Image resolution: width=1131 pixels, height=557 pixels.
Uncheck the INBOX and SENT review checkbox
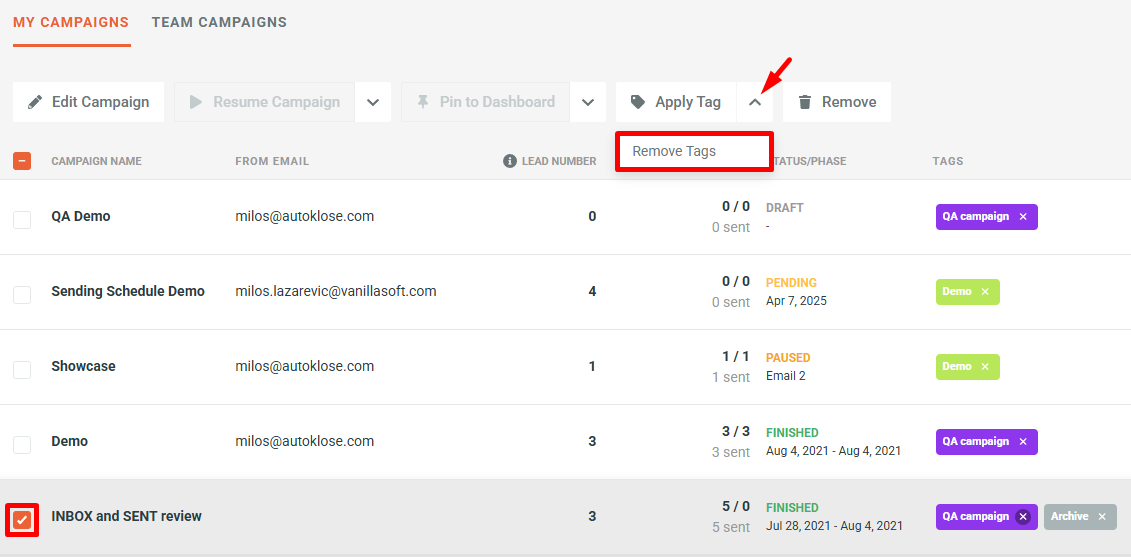click(x=22, y=519)
